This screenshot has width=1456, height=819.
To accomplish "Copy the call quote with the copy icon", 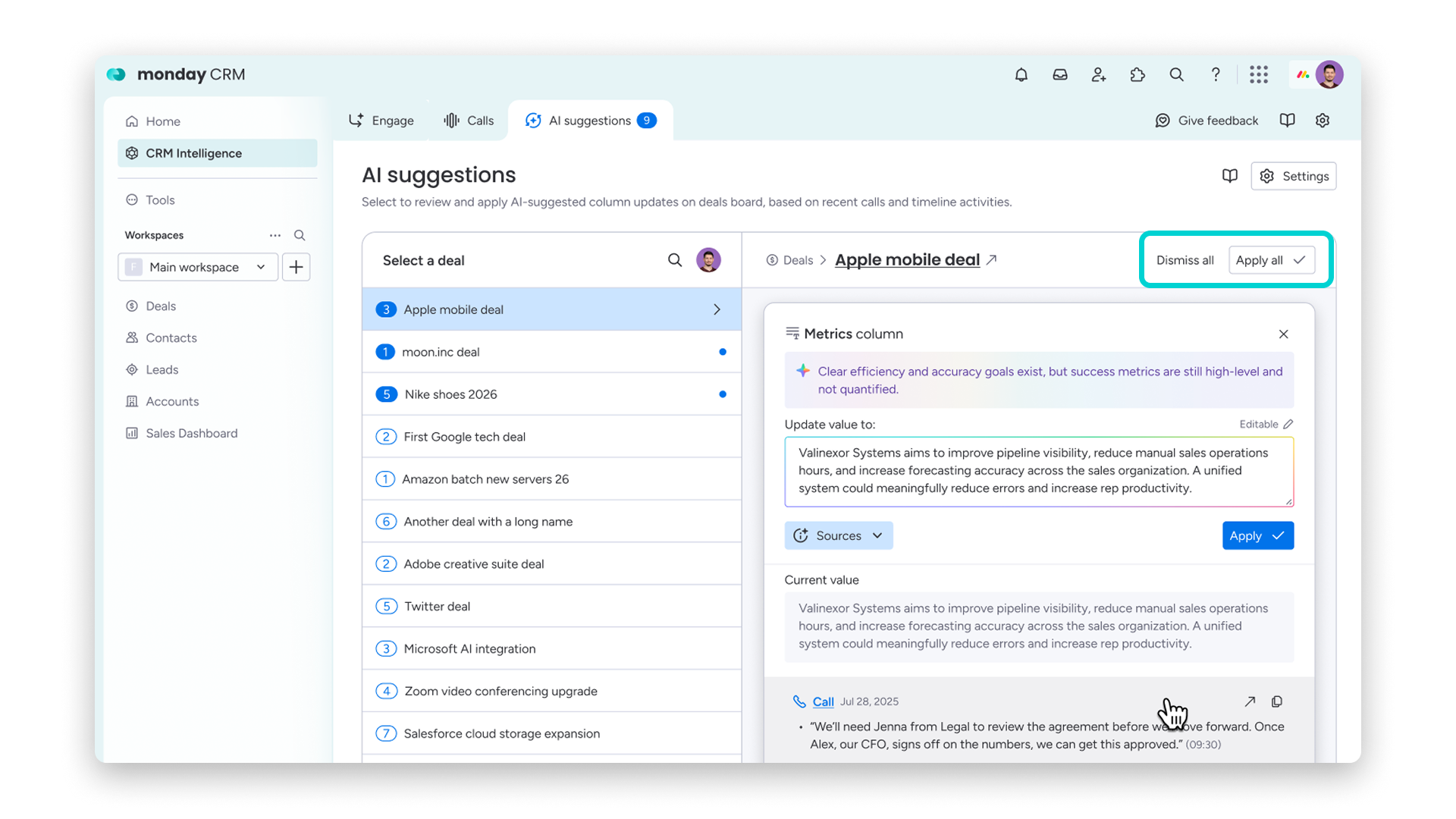I will pyautogui.click(x=1277, y=701).
